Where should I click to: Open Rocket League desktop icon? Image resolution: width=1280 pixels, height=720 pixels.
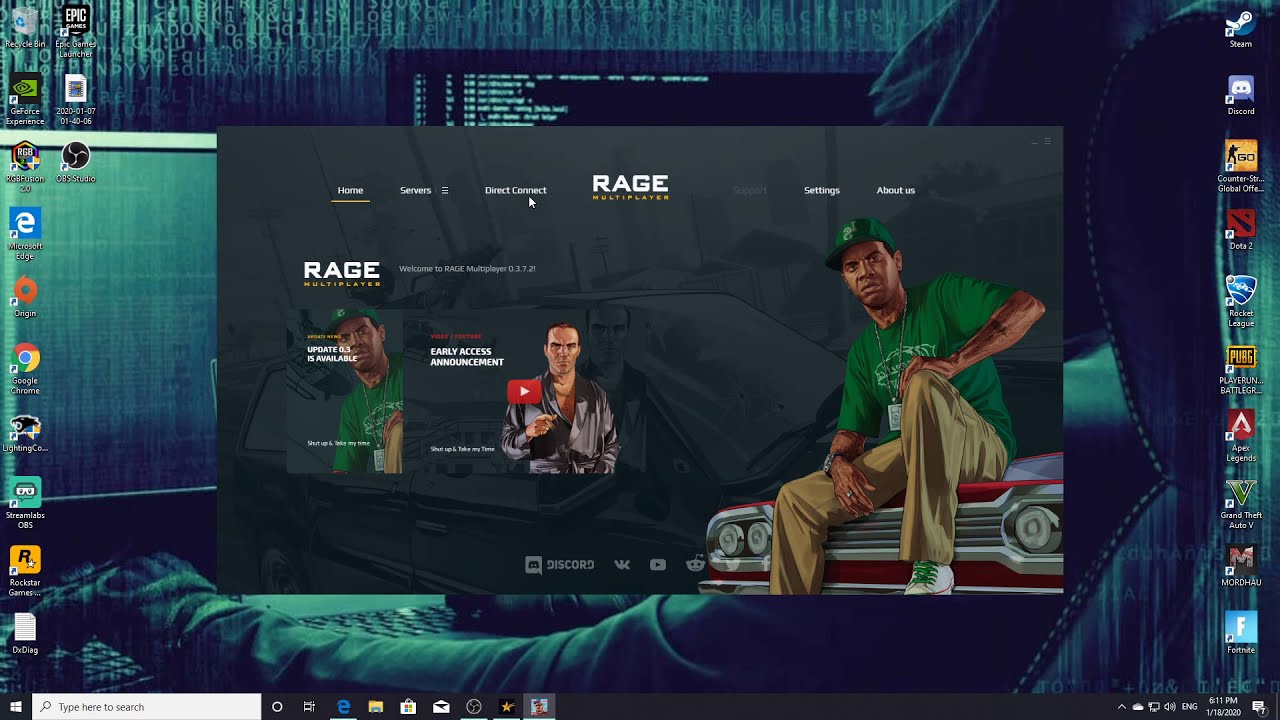click(x=1241, y=302)
